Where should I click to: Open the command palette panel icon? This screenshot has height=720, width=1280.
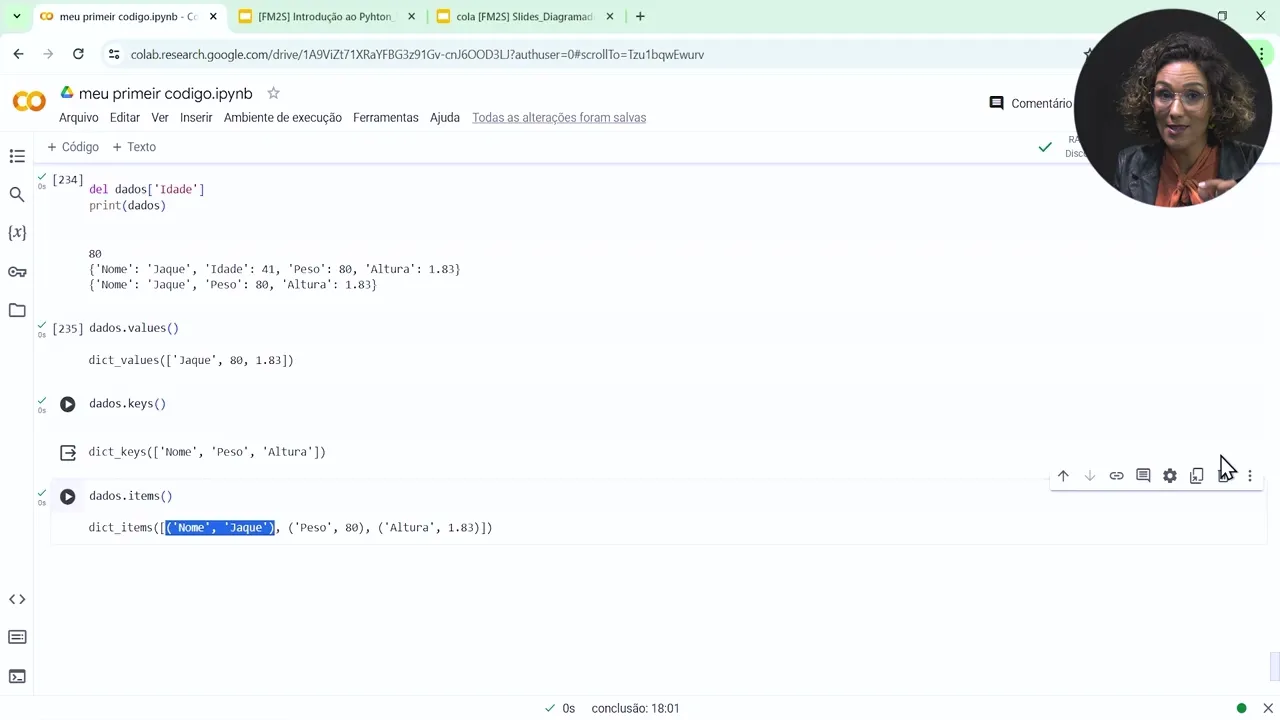click(17, 638)
